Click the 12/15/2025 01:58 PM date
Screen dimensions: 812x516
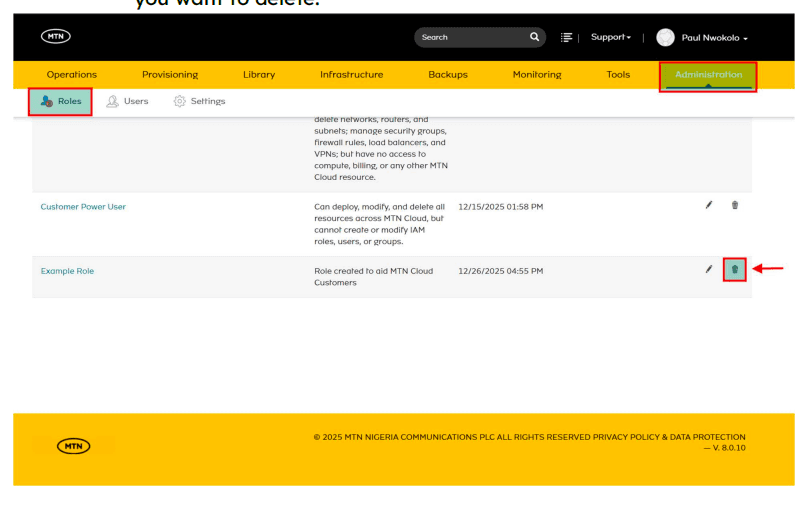[500, 207]
